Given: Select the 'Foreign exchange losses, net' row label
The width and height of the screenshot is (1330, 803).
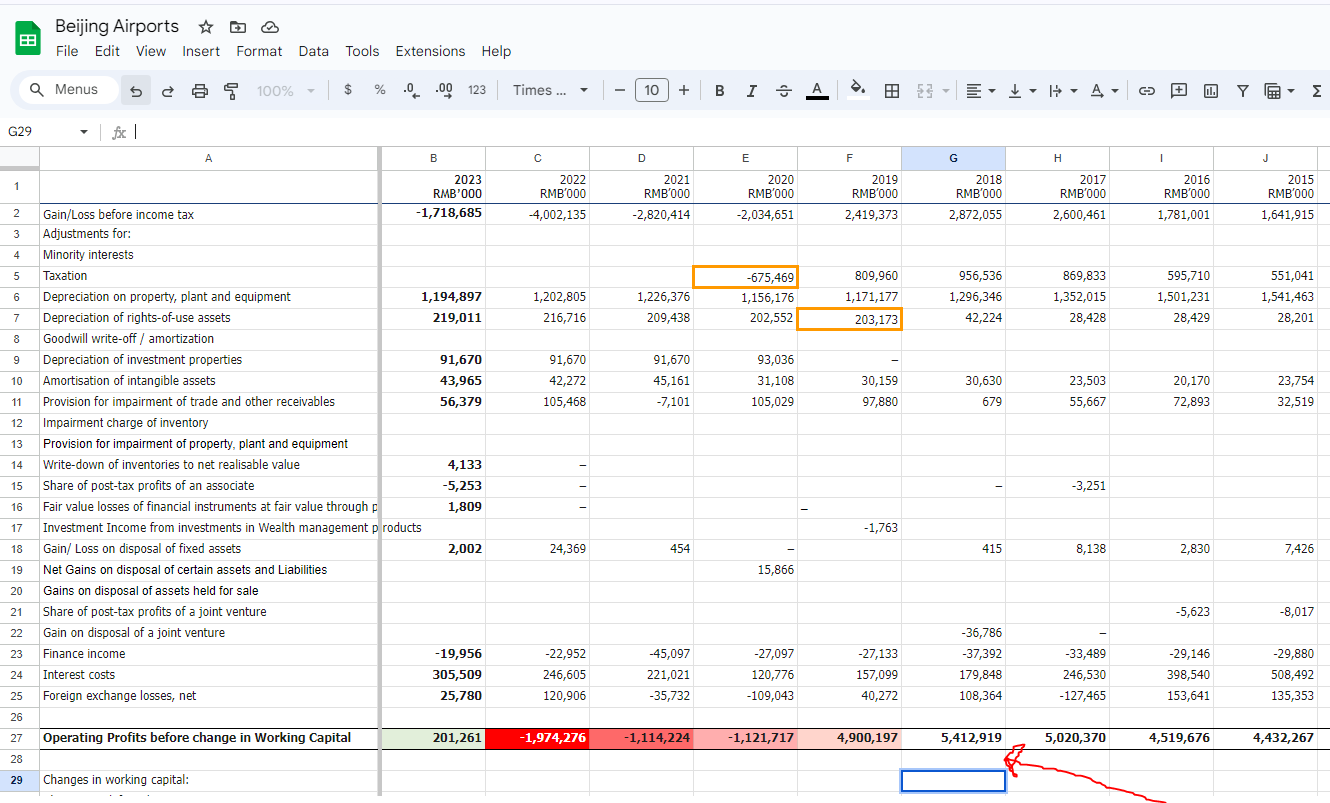Looking at the screenshot, I should pos(119,695).
